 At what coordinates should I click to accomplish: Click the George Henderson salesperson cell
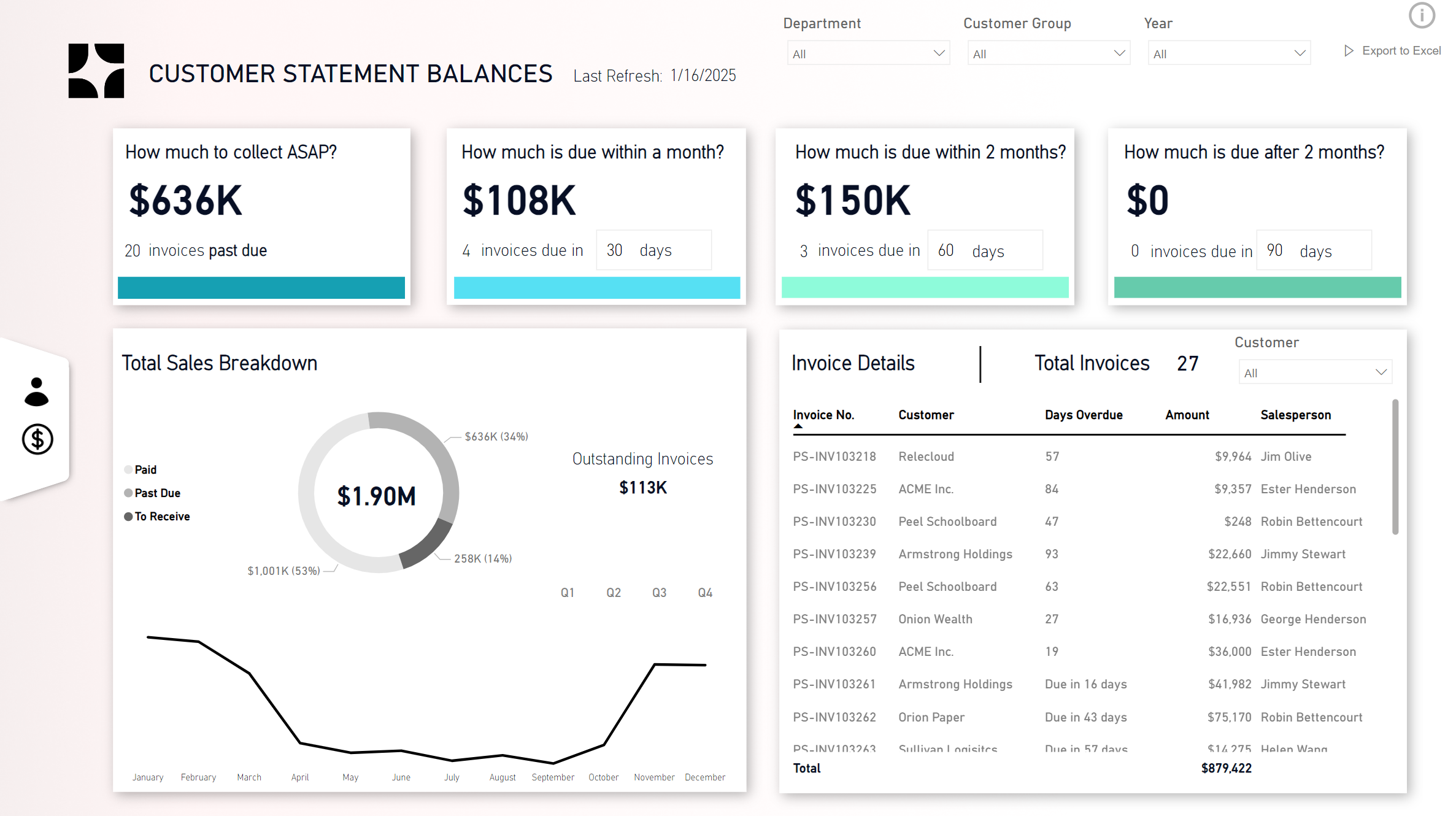pos(1313,619)
